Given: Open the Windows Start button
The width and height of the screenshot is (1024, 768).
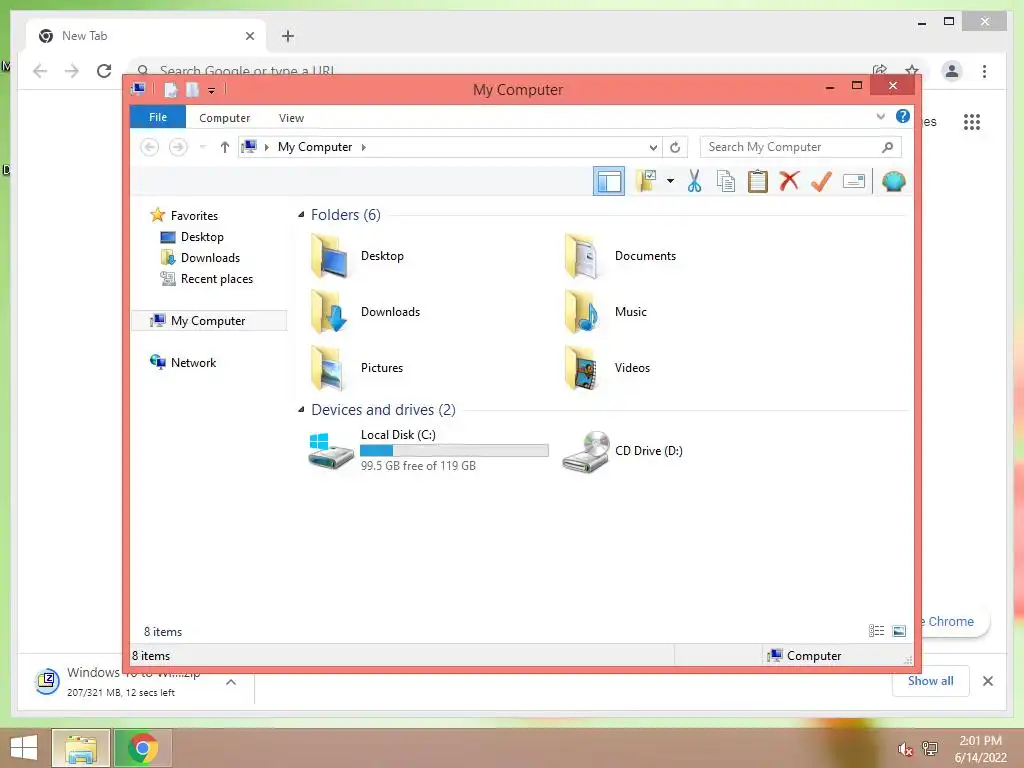Looking at the screenshot, I should click(24, 748).
